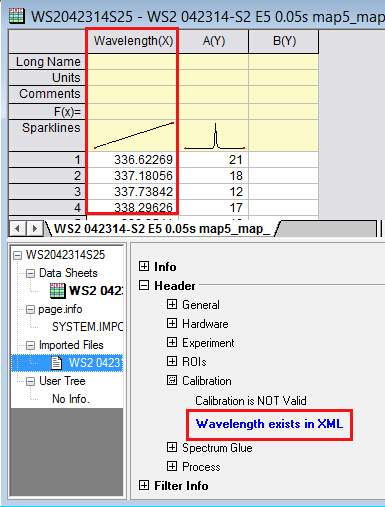Image resolution: width=385 pixels, height=507 pixels.
Task: Select the No Info. tree item
Action: [71, 399]
